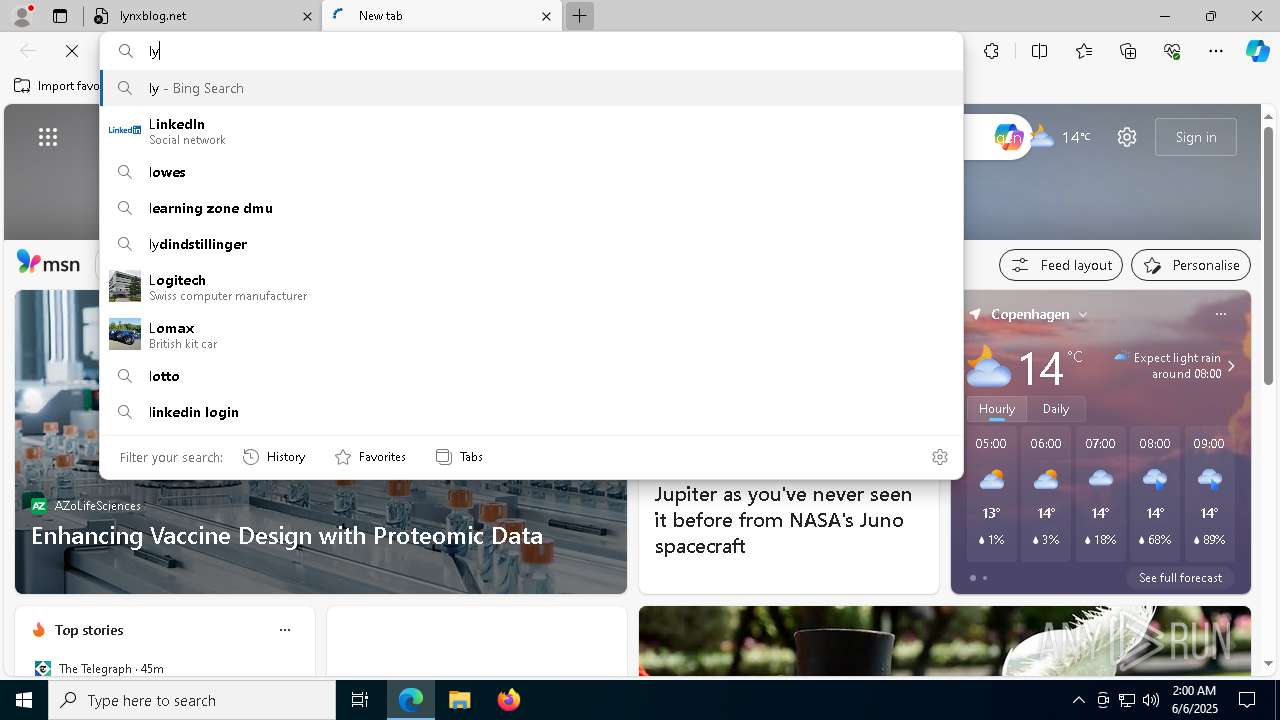
Task: Select 'learning zone dmu' suggestion
Action: coord(531,208)
